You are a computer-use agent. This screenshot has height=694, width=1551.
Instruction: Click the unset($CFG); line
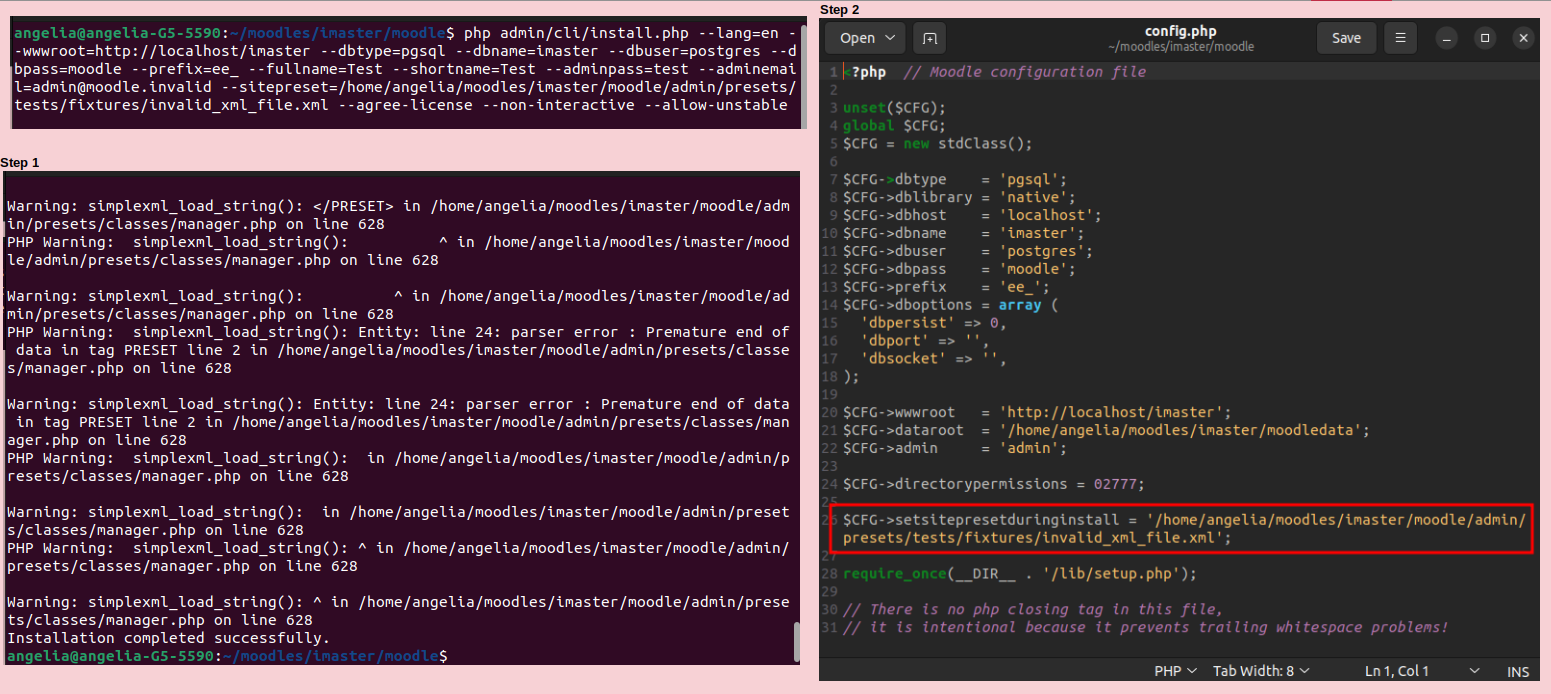(x=894, y=108)
